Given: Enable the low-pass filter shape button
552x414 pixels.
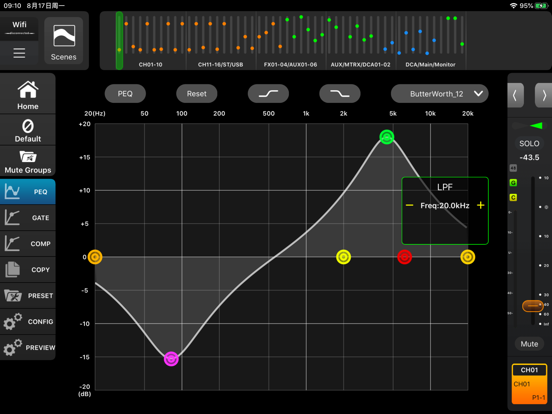Looking at the screenshot, I should click(340, 94).
